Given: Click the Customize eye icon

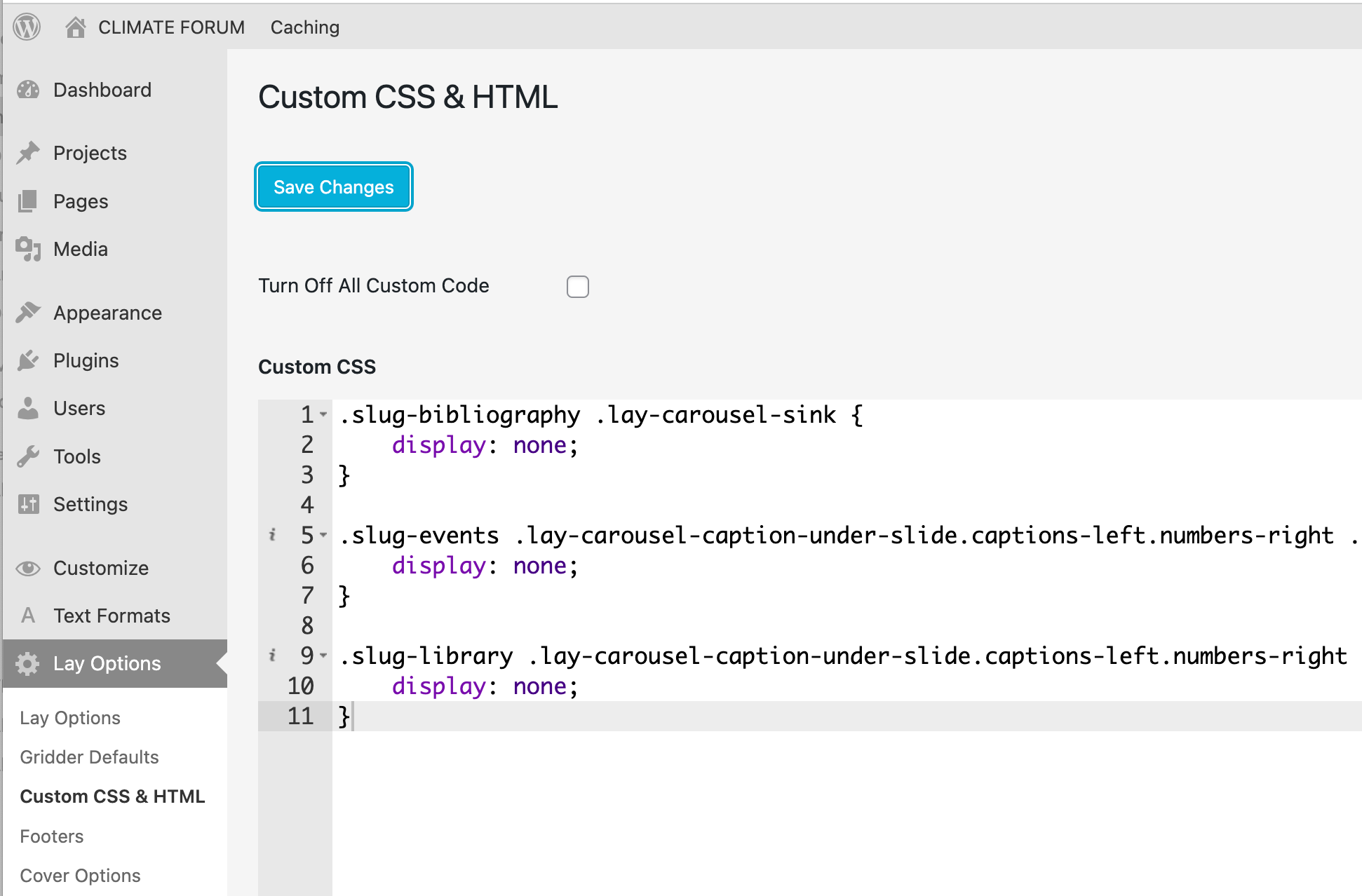Looking at the screenshot, I should [28, 568].
